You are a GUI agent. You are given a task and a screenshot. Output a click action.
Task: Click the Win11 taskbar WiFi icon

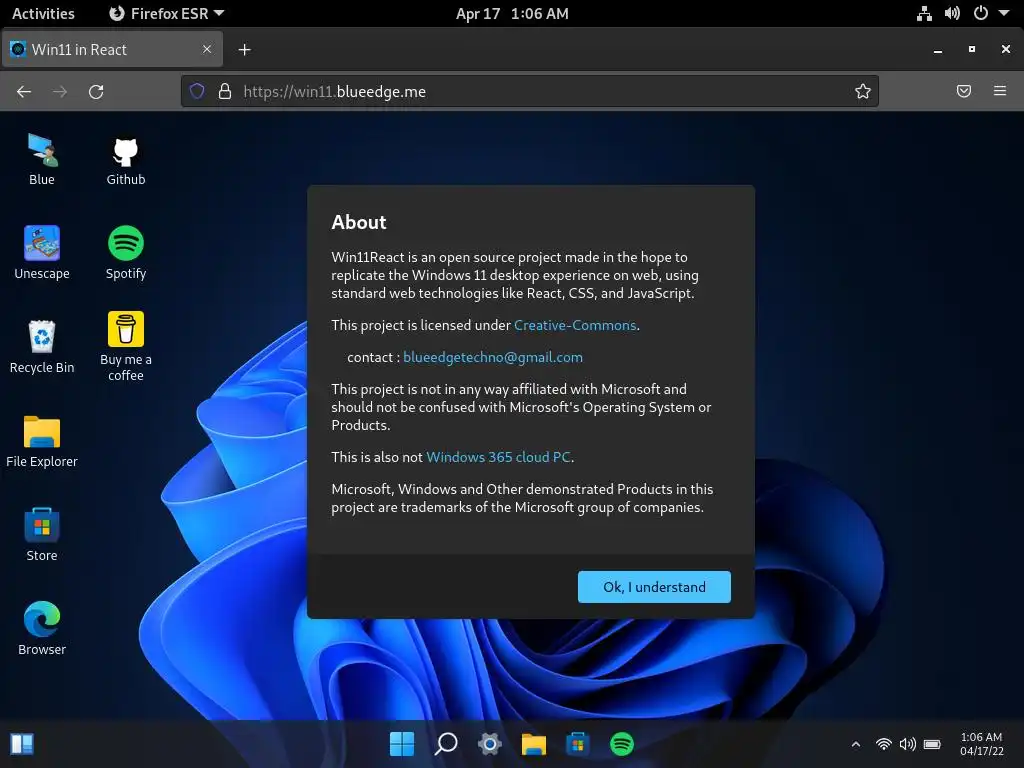(x=884, y=744)
